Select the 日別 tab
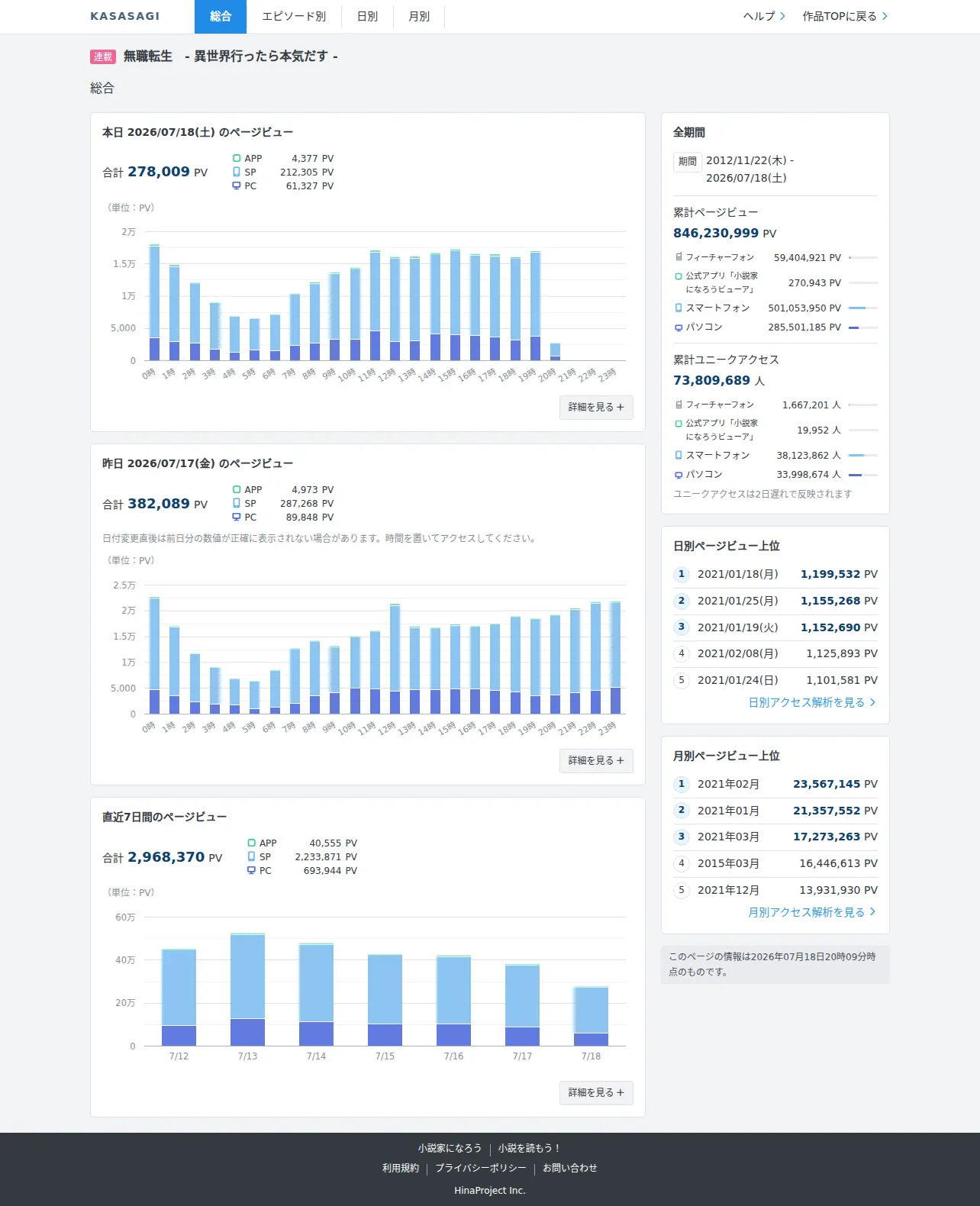 click(368, 17)
